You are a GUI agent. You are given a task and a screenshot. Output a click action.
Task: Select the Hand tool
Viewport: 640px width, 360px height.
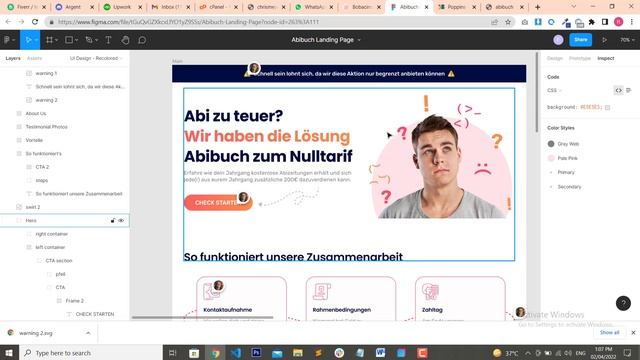tap(125, 40)
